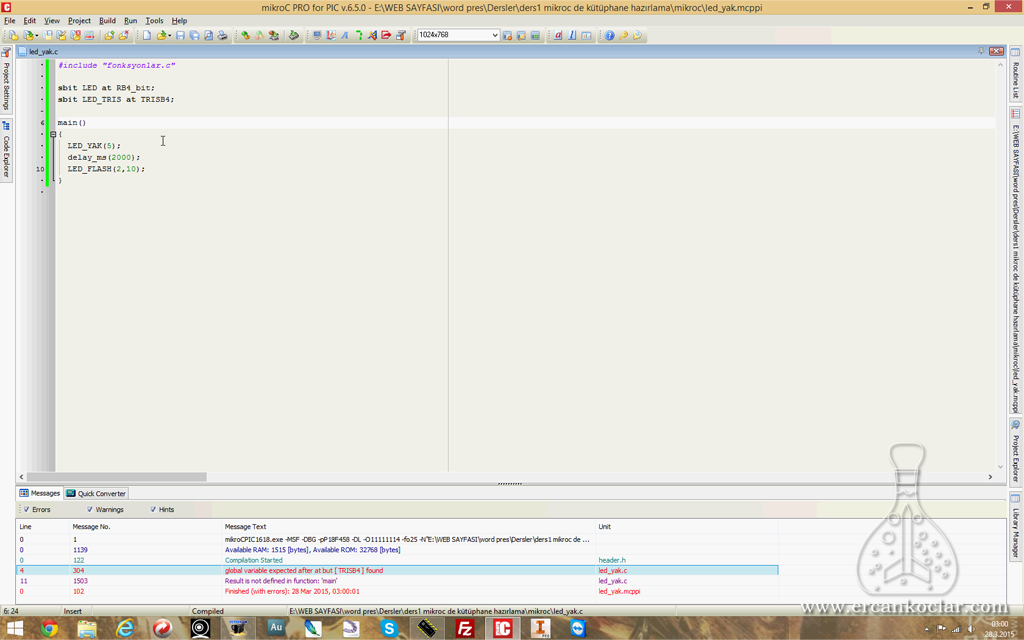Collapse the main function code fold

[53, 135]
